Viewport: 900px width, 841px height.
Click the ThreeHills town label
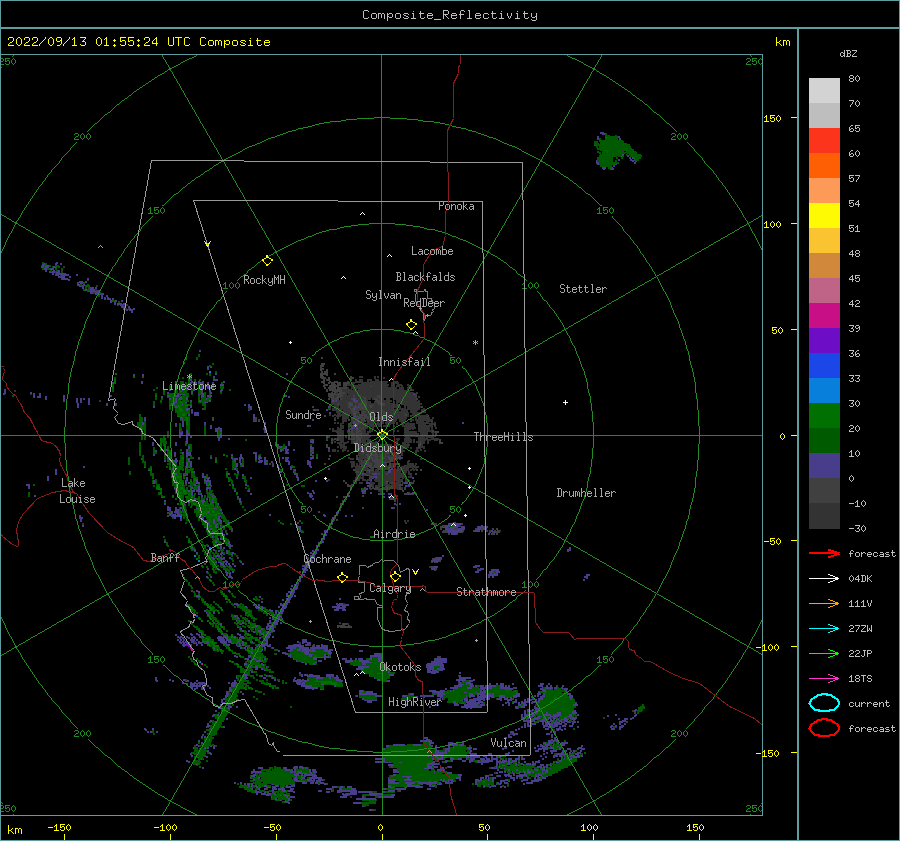[503, 437]
